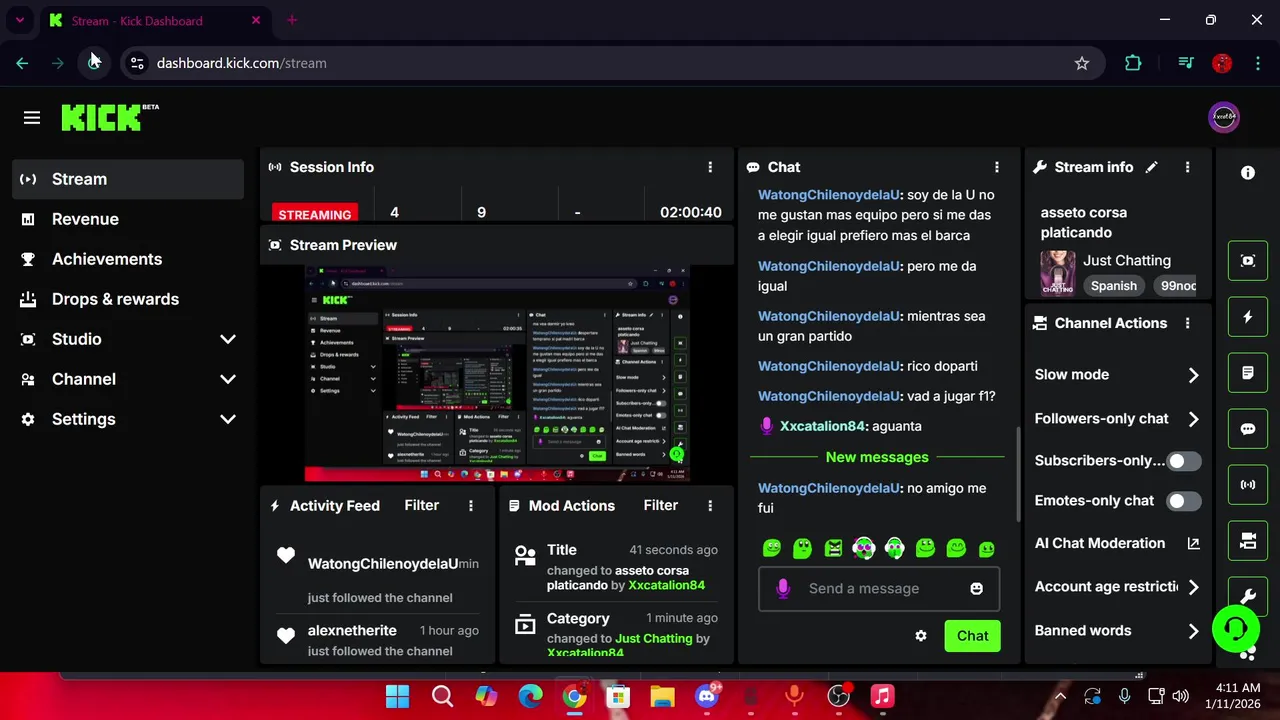Screen dimensions: 1280x720
Task: Open Followers-only chat options arrow
Action: [x=1193, y=419]
